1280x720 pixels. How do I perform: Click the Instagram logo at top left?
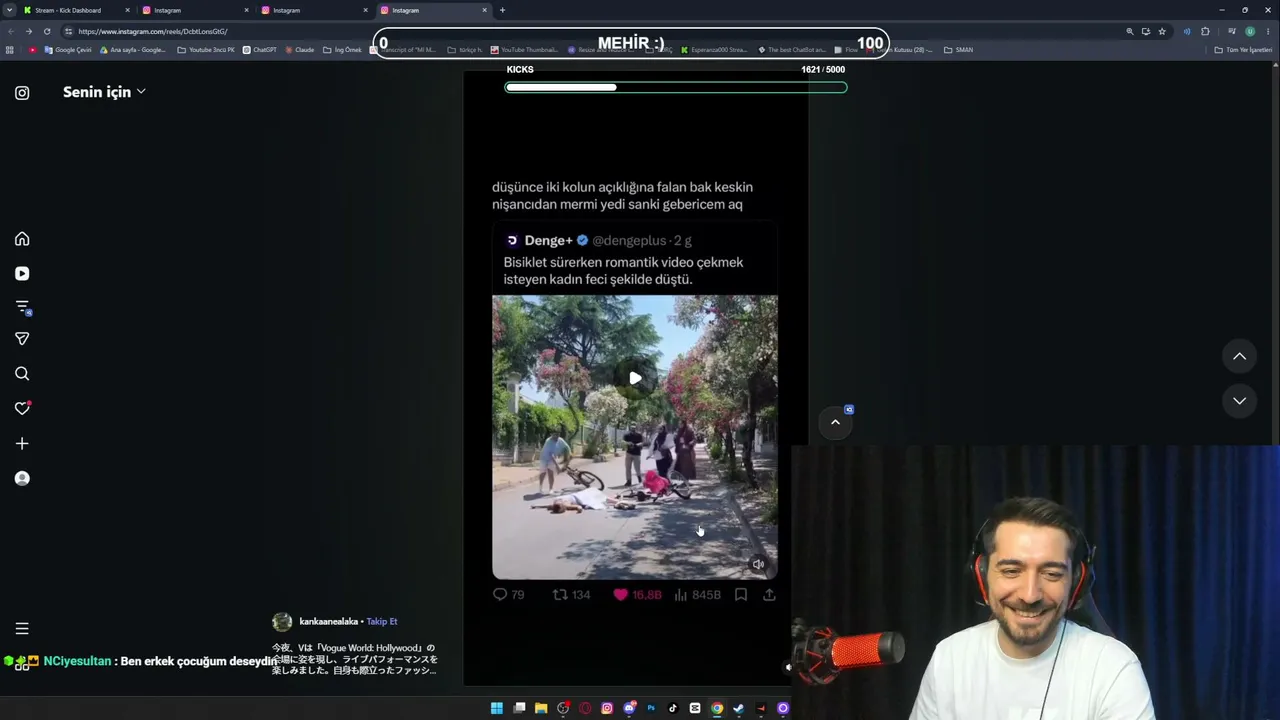coord(22,93)
